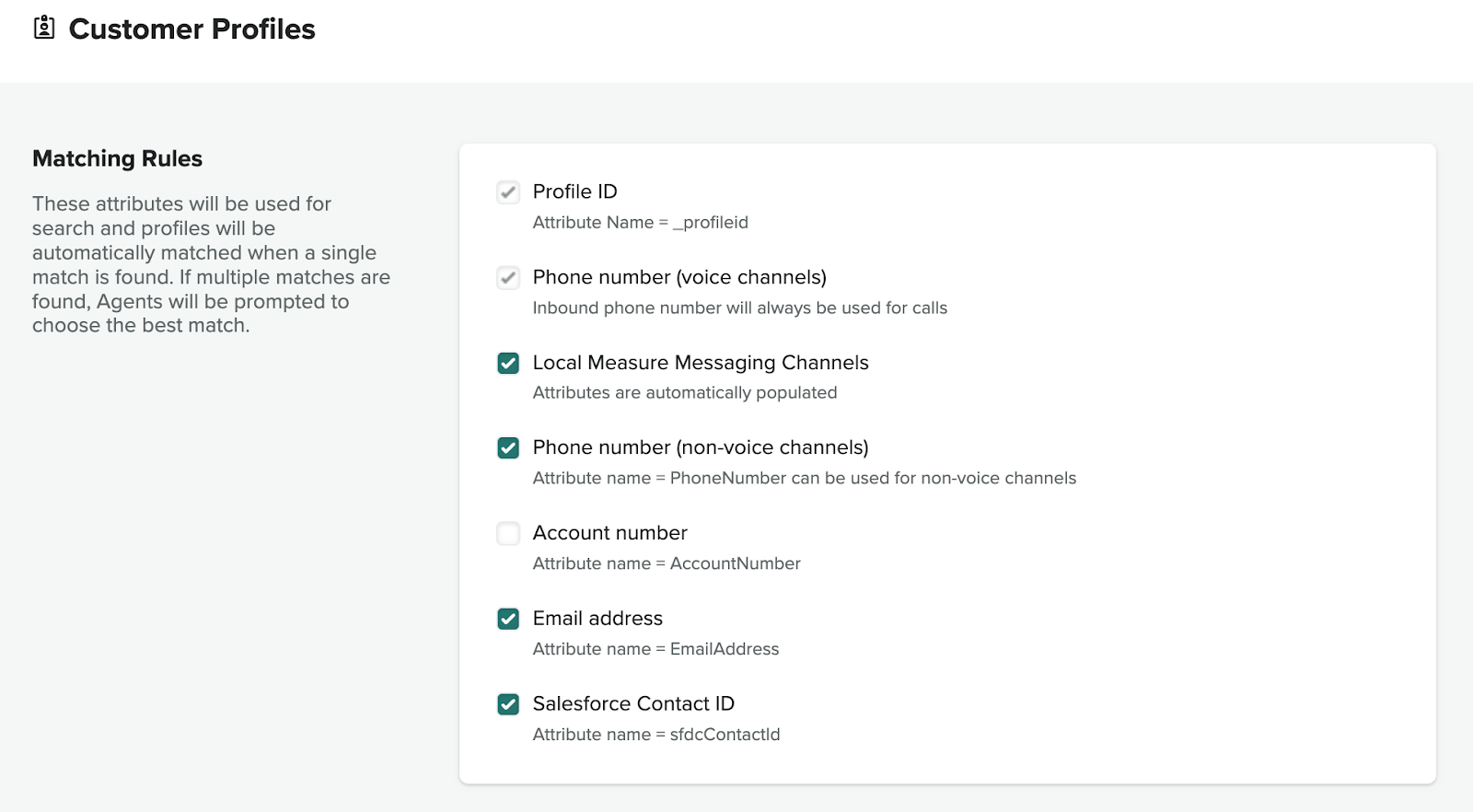Click the Matching Rules description paragraph
Image resolution: width=1473 pixels, height=812 pixels.
coord(211,264)
